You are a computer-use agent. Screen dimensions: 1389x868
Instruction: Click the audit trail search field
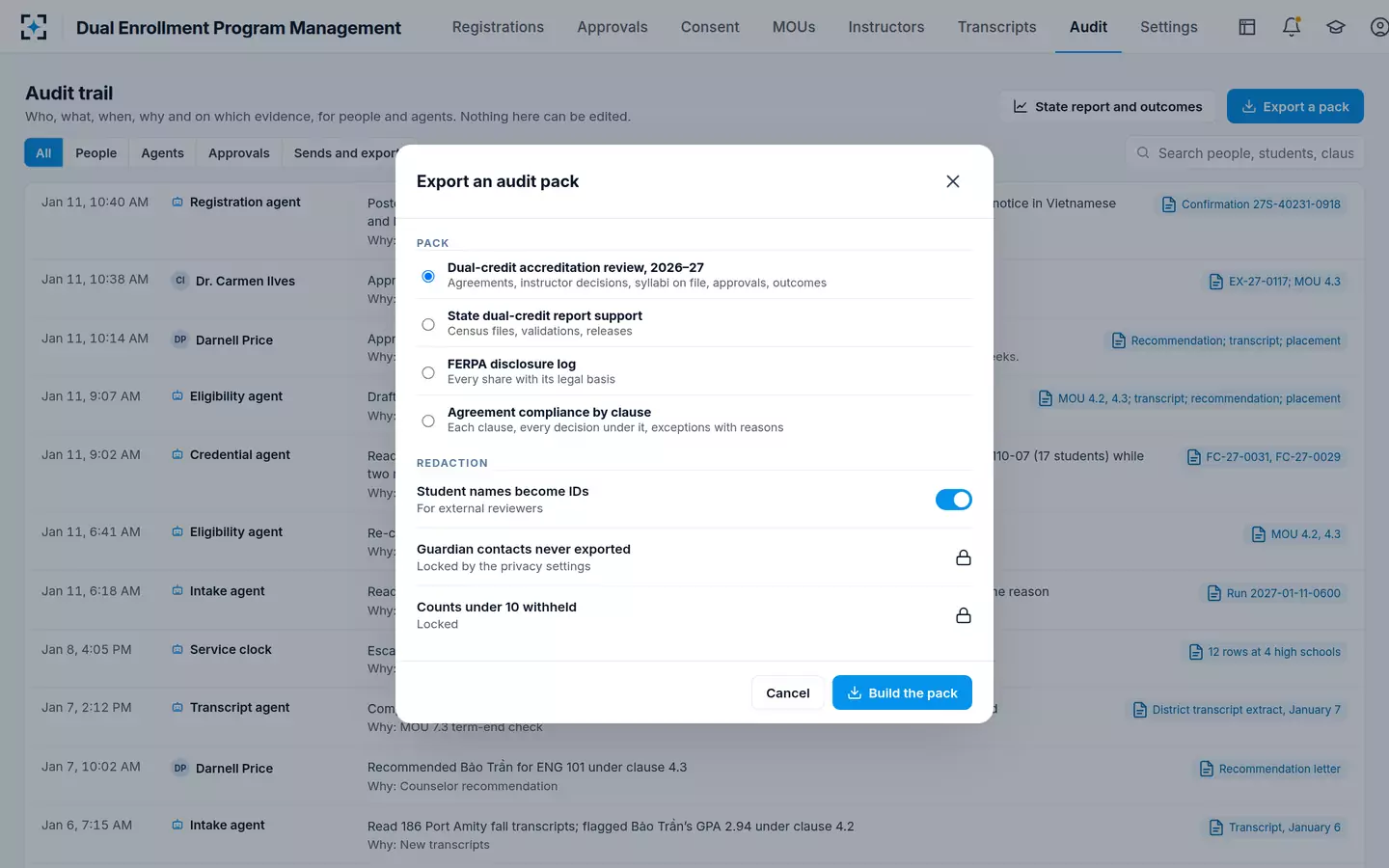click(x=1244, y=152)
